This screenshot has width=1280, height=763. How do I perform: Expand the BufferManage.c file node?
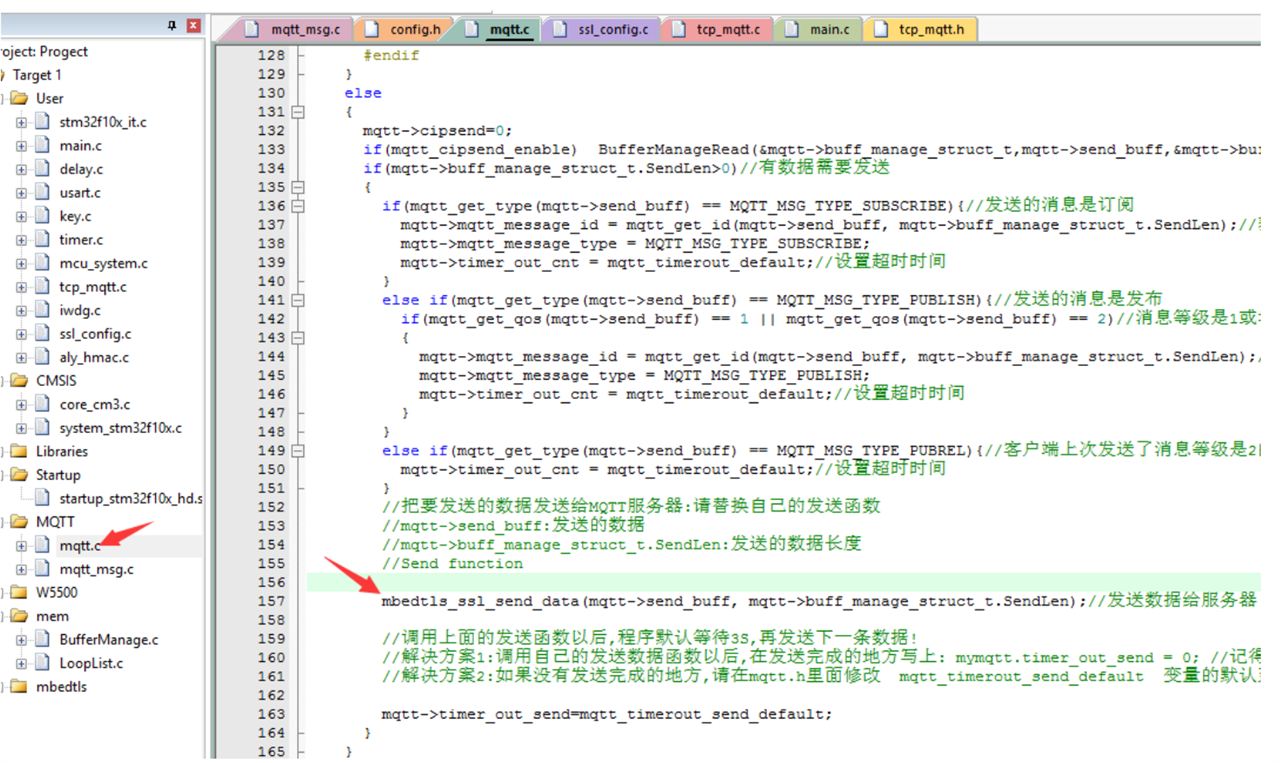point(22,639)
